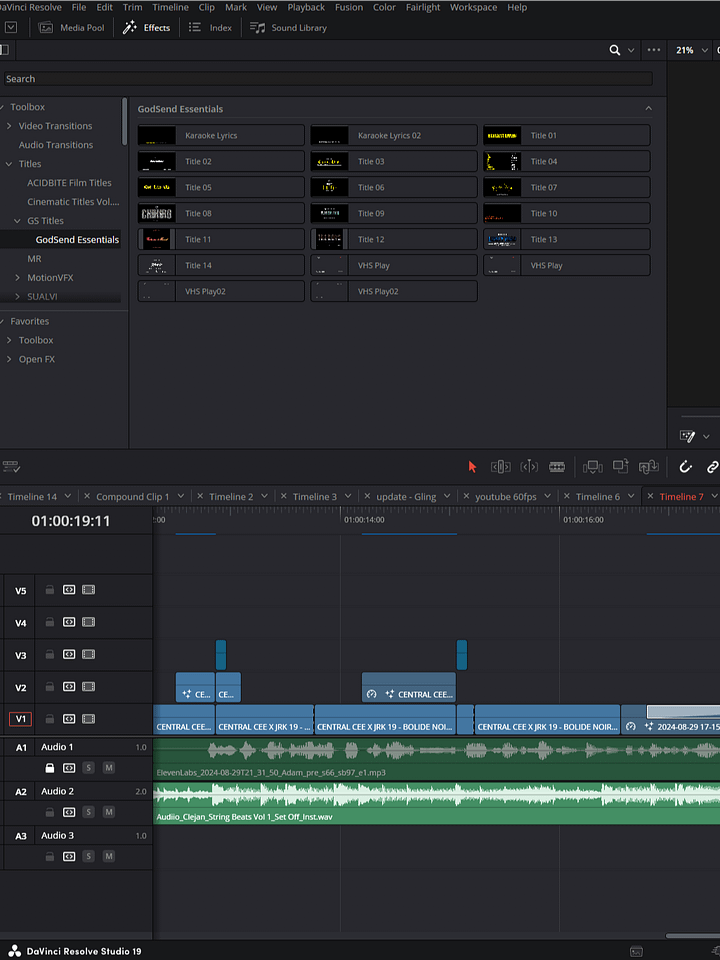
Task: Open the File menu
Action: (x=79, y=7)
